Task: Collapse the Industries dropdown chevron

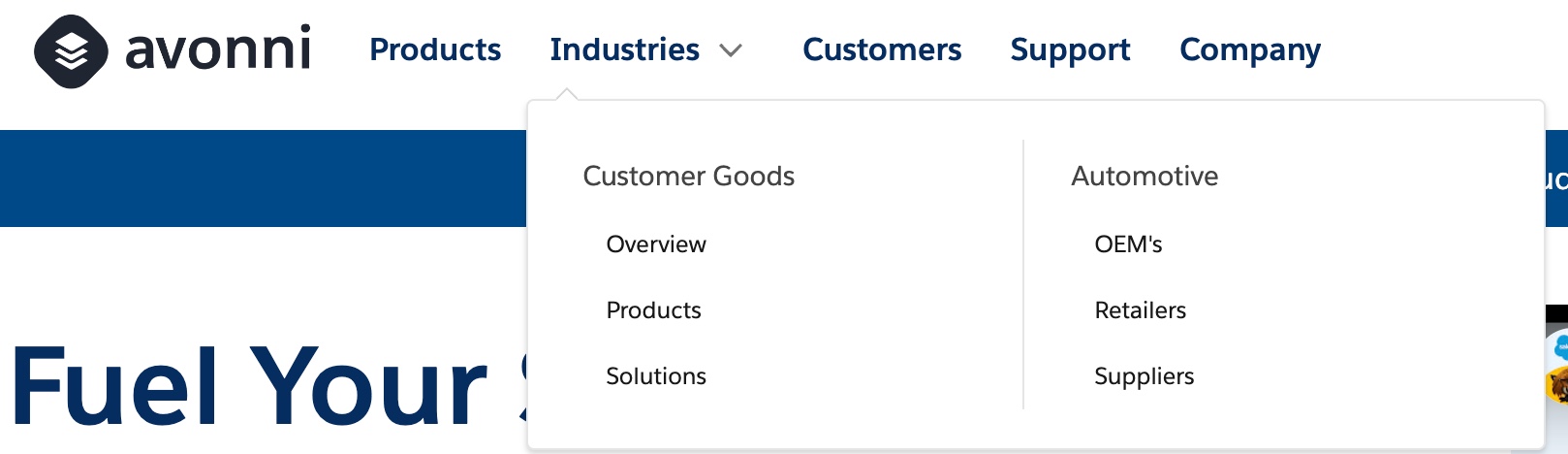Action: (731, 50)
